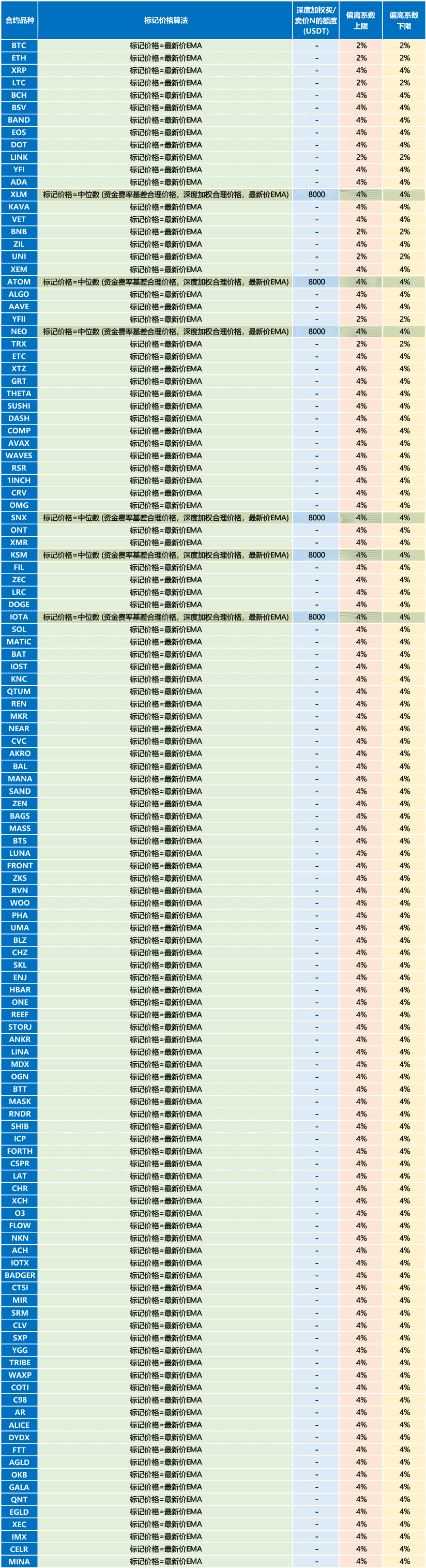Click the 深度加权买/卖价N的额度 (USDT) header
Viewport: 426px width, 1568px height.
tap(316, 20)
